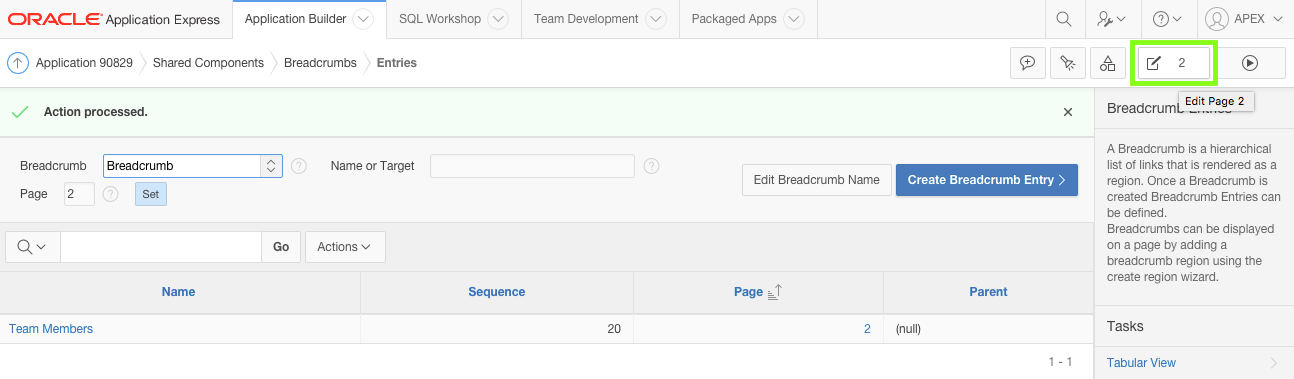
Task: Go to Application 90829 breadcrumb
Action: 84,63
